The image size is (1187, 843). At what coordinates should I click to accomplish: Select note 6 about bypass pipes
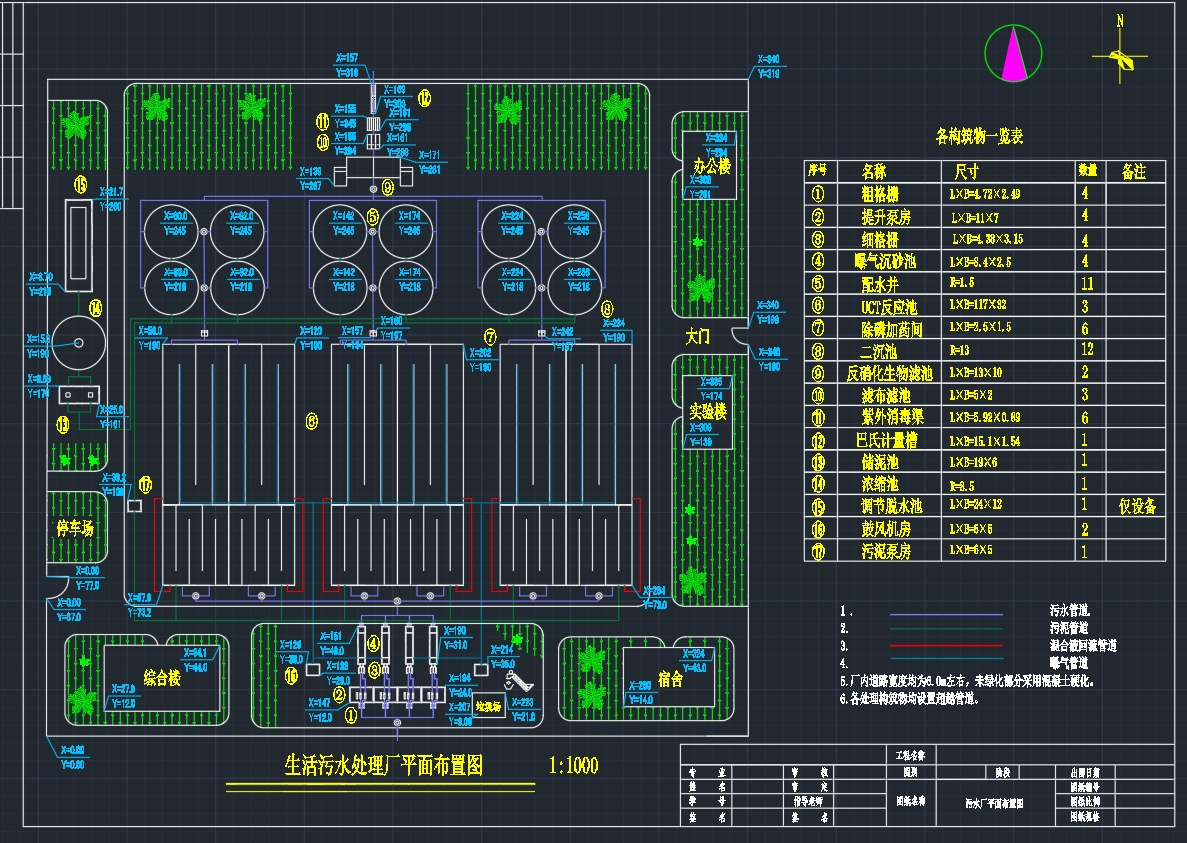[x=909, y=698]
